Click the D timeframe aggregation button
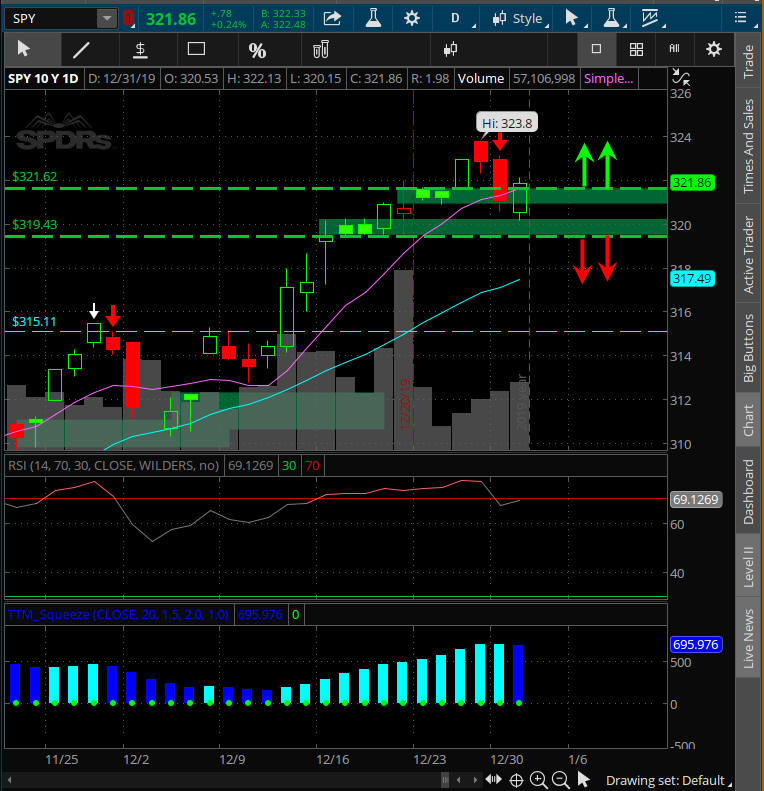The image size is (764, 791). [456, 18]
